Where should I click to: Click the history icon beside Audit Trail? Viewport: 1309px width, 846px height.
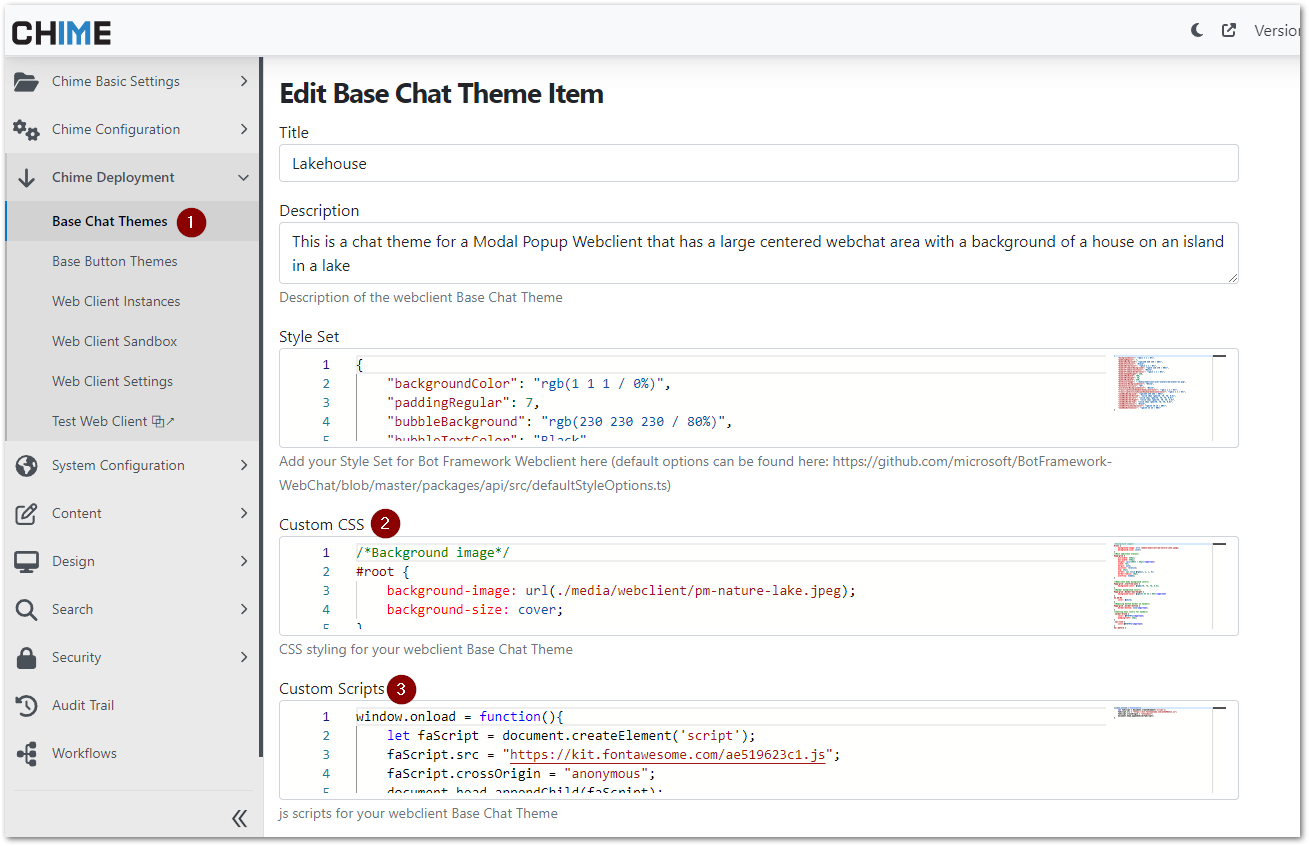[x=26, y=706]
